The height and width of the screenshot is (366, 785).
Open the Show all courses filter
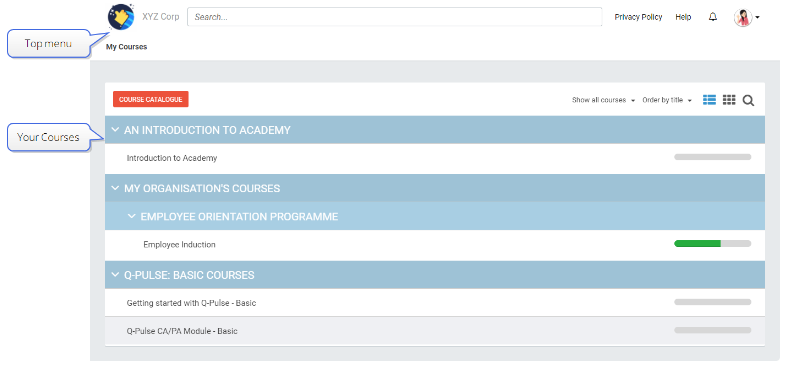[603, 100]
